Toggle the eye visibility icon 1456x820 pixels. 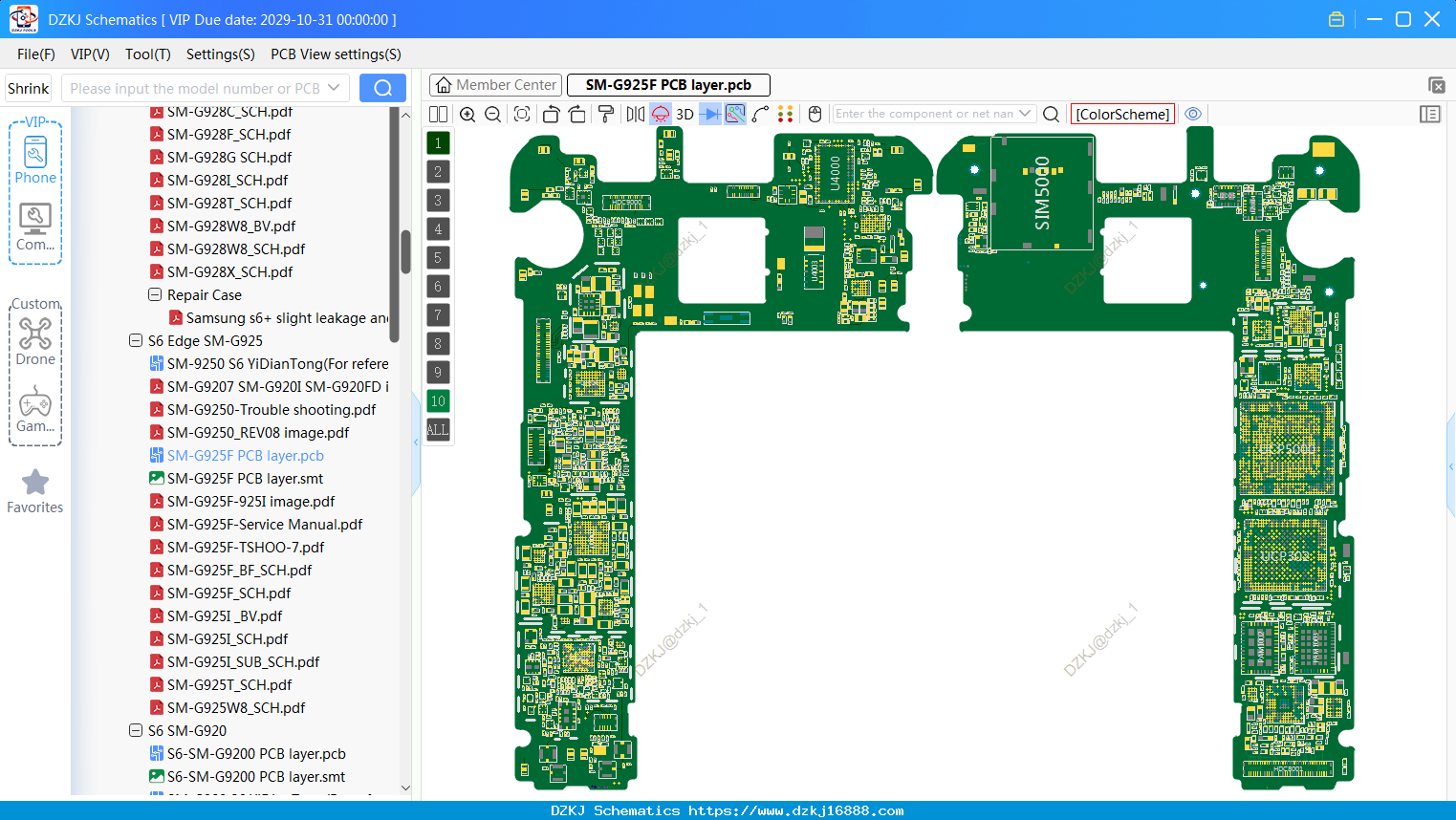[x=1193, y=114]
